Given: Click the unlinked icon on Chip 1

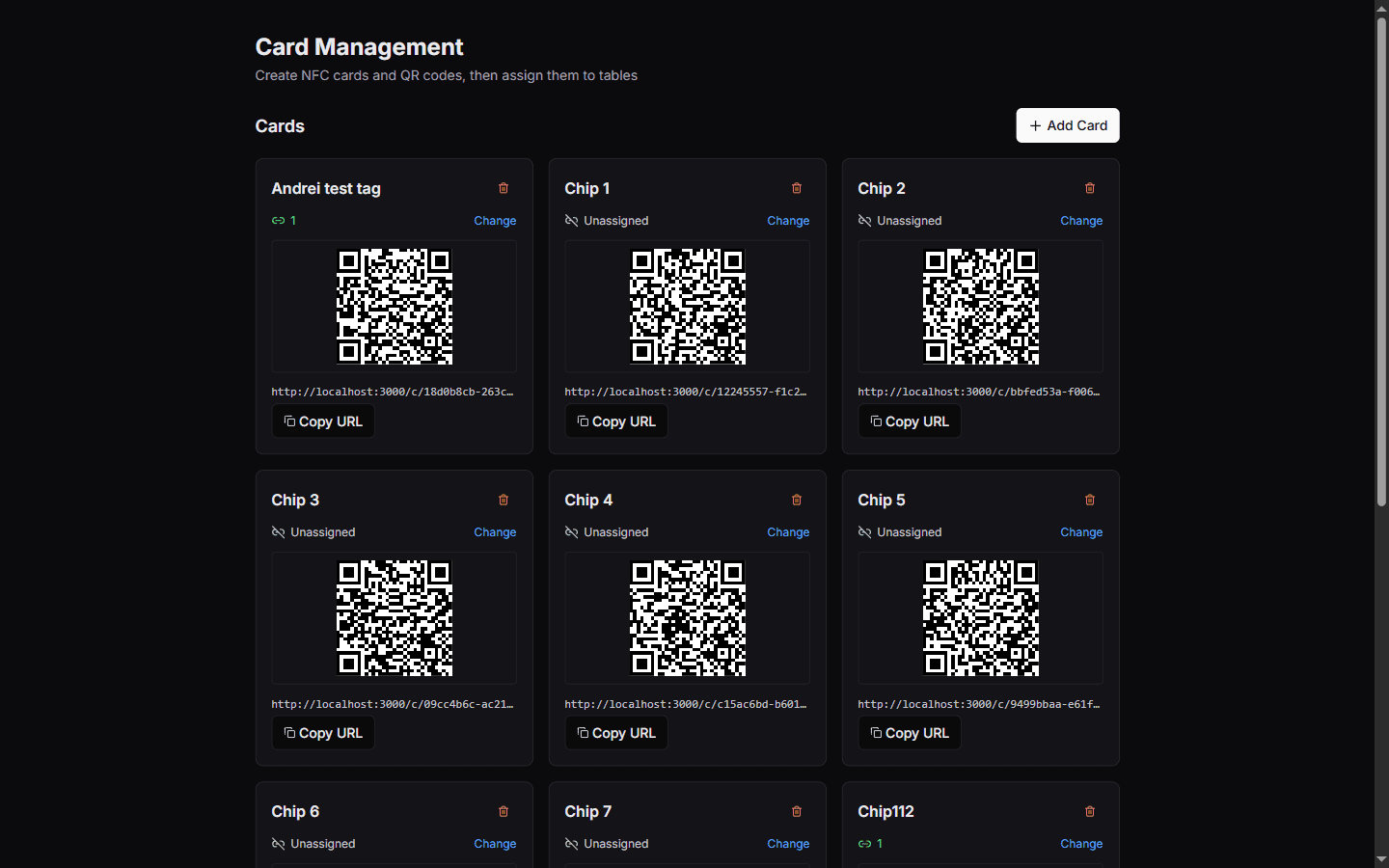Looking at the screenshot, I should click(x=571, y=221).
